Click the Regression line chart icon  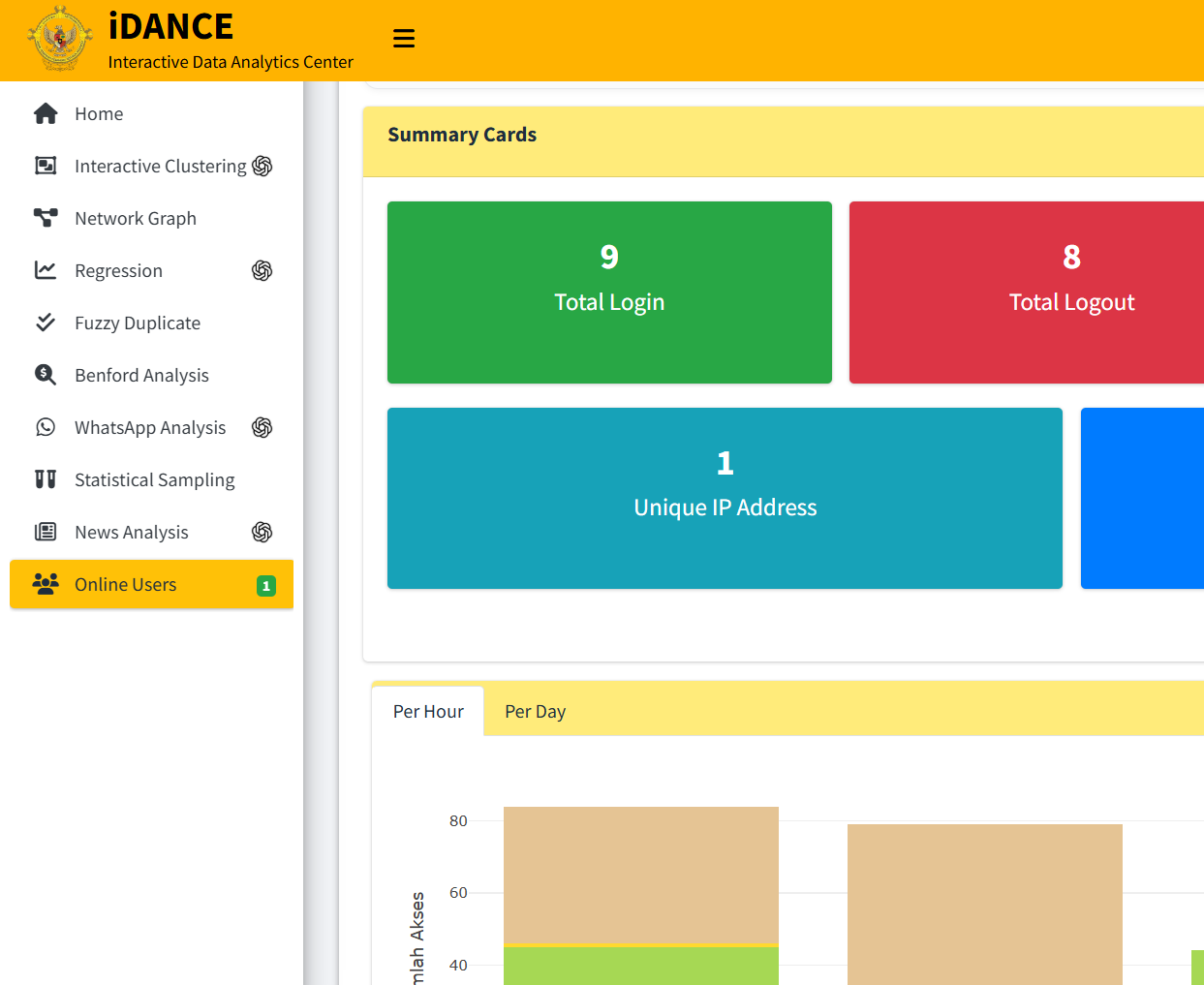point(46,271)
